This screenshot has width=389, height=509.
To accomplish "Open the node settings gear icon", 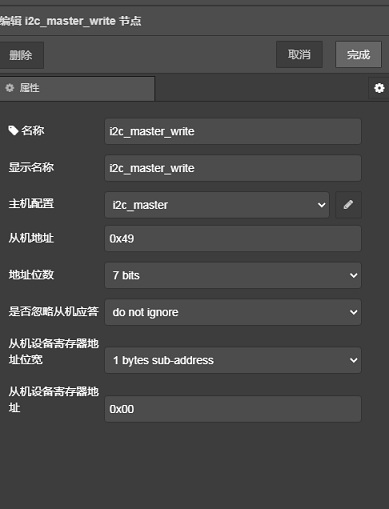I will pos(379,88).
